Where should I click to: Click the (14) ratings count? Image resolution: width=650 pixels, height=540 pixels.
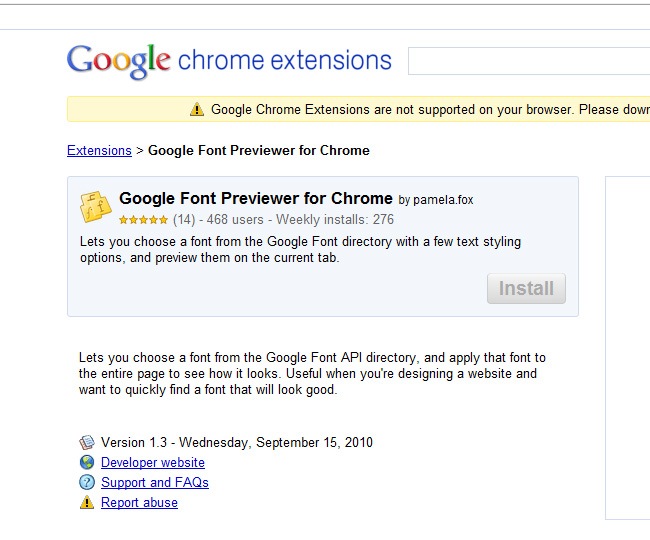click(184, 219)
